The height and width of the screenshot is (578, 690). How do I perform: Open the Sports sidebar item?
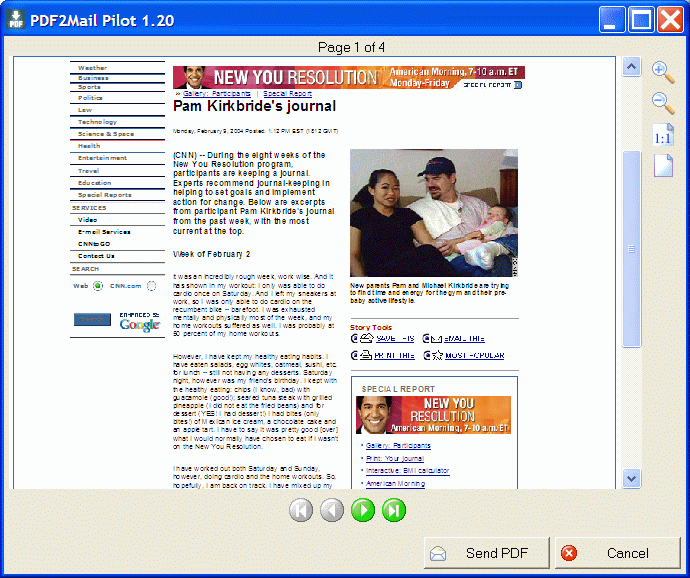pyautogui.click(x=89, y=87)
